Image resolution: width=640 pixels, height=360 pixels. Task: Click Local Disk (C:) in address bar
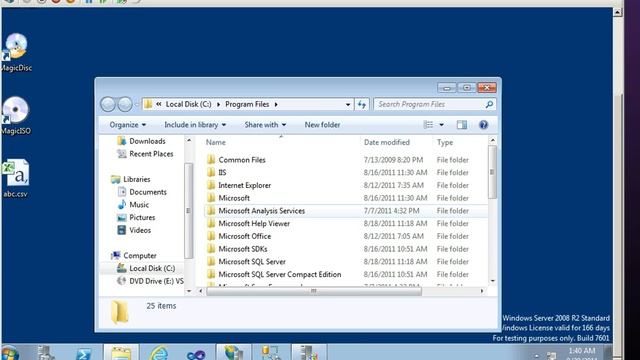coord(189,104)
